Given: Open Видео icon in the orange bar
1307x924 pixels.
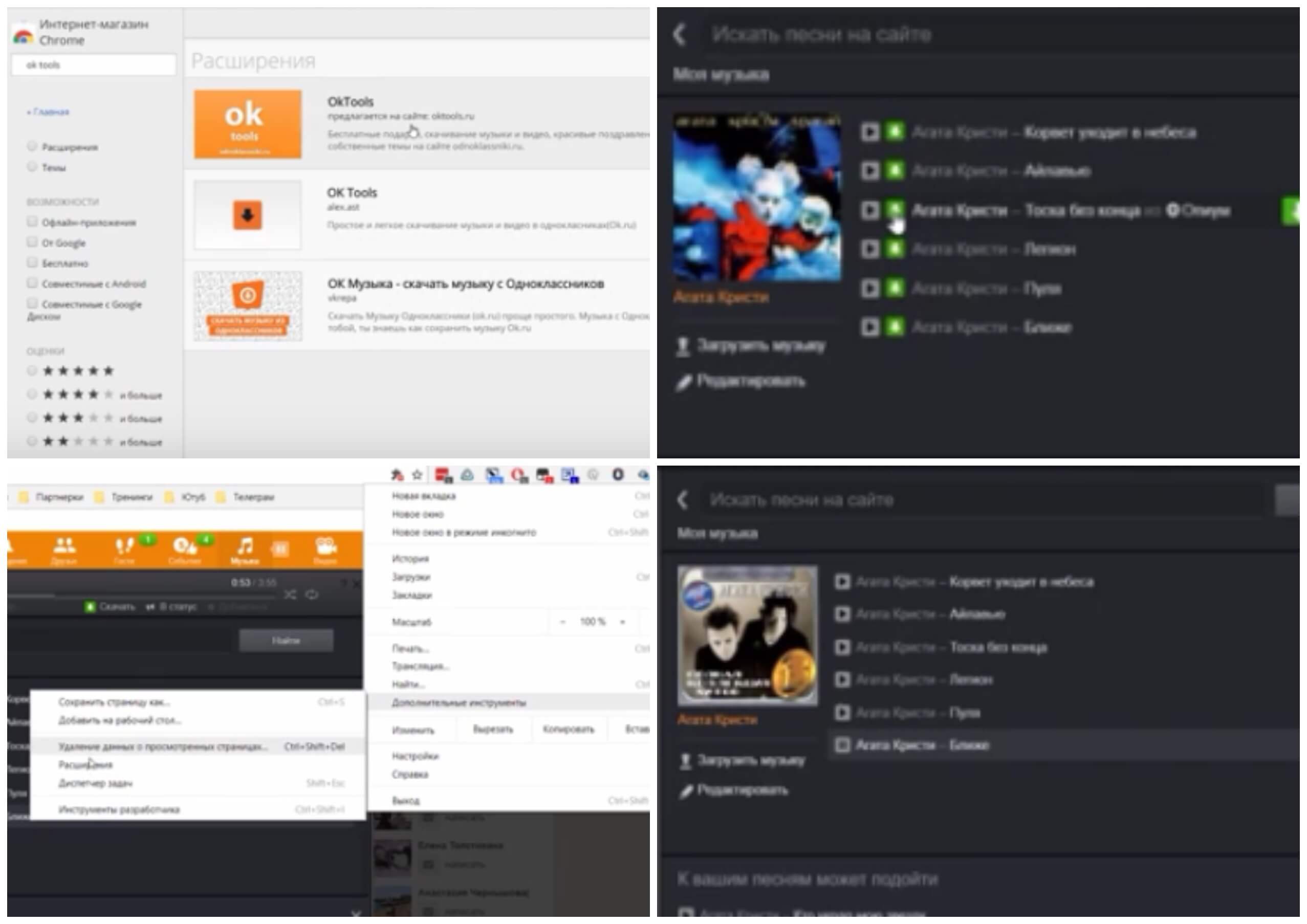Looking at the screenshot, I should (x=325, y=549).
